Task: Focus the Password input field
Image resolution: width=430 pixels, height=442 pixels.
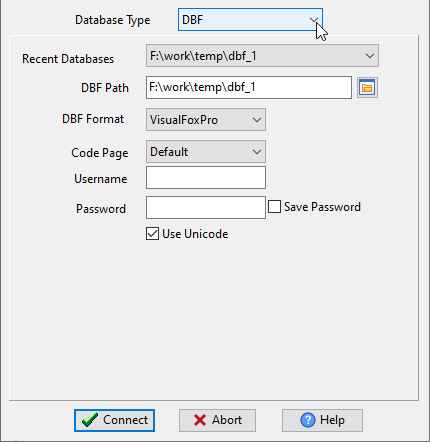Action: pyautogui.click(x=206, y=207)
